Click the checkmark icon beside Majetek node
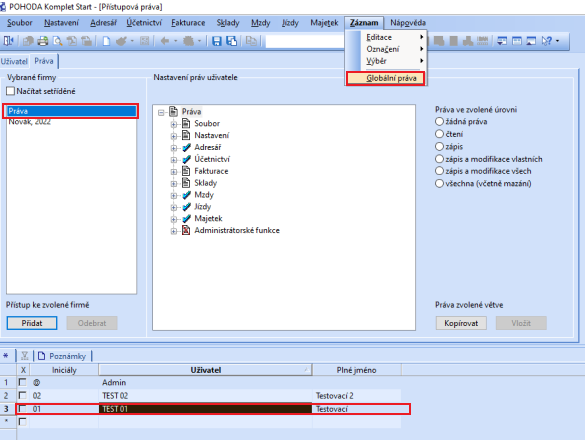This screenshot has width=585, height=440. (x=186, y=218)
